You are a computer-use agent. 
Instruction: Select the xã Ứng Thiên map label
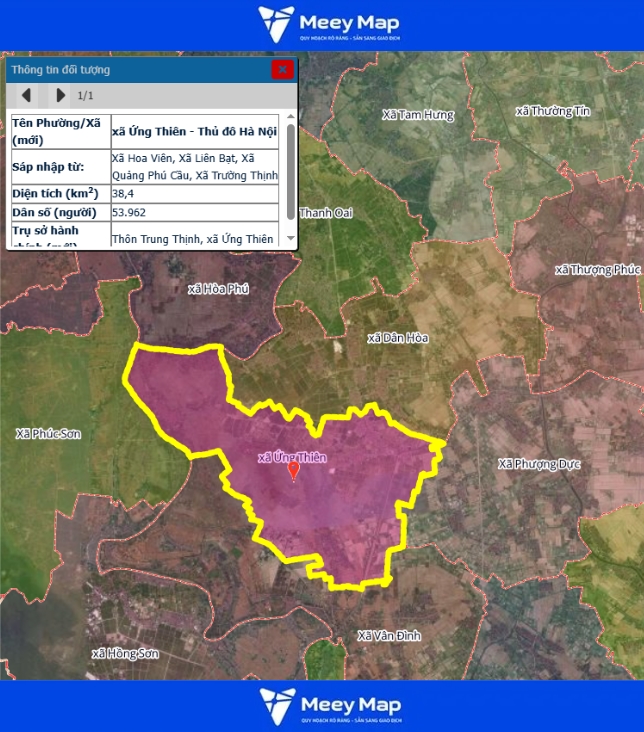tap(292, 458)
